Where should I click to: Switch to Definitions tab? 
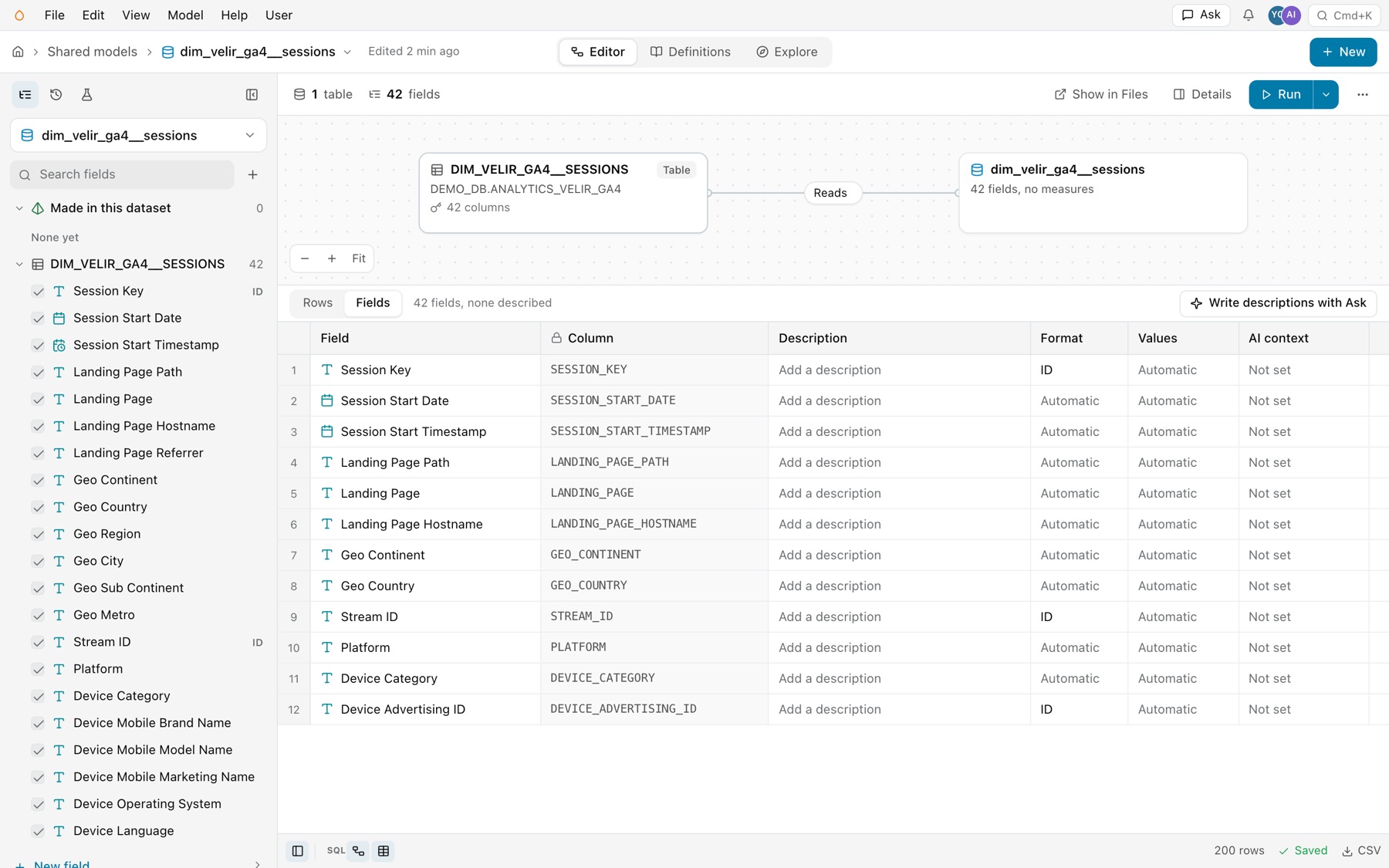[690, 52]
